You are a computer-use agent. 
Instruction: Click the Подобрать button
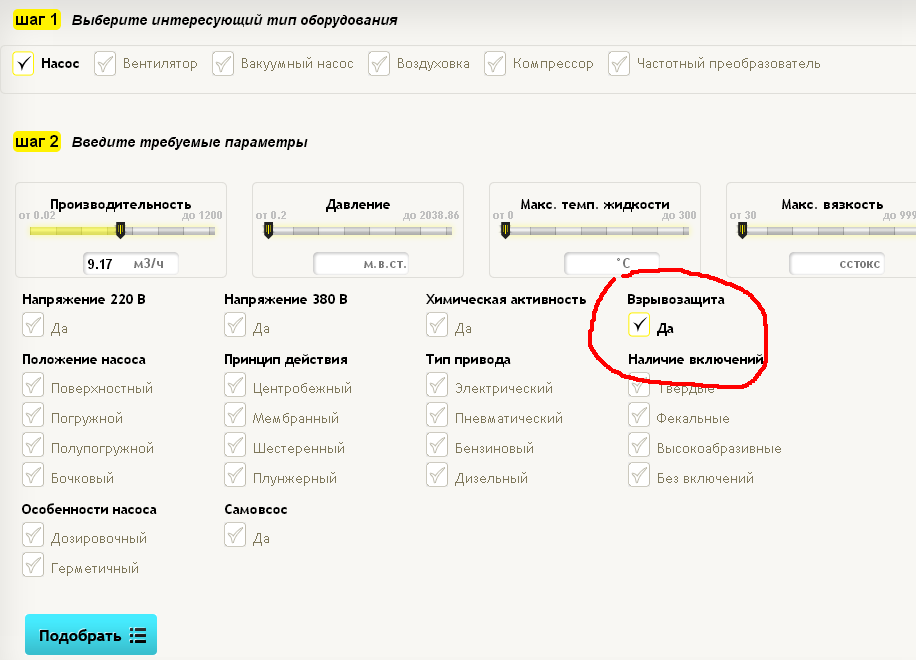[91, 636]
